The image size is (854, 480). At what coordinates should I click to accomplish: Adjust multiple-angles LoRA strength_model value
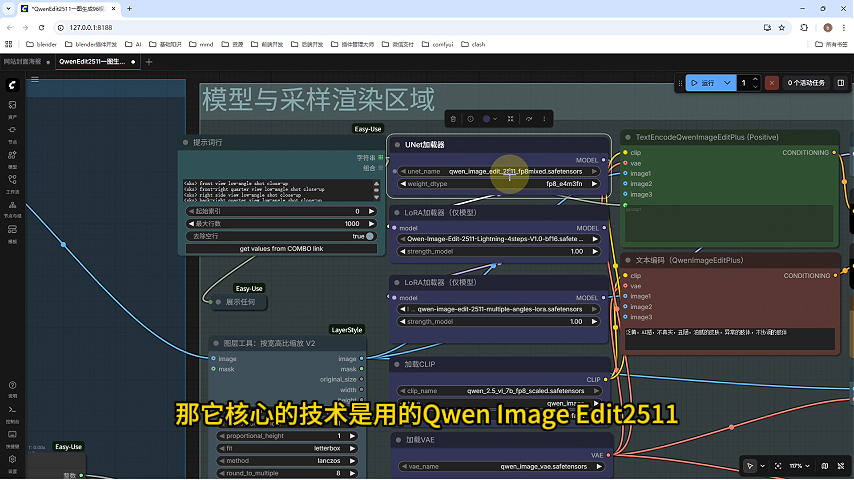pyautogui.click(x=498, y=321)
